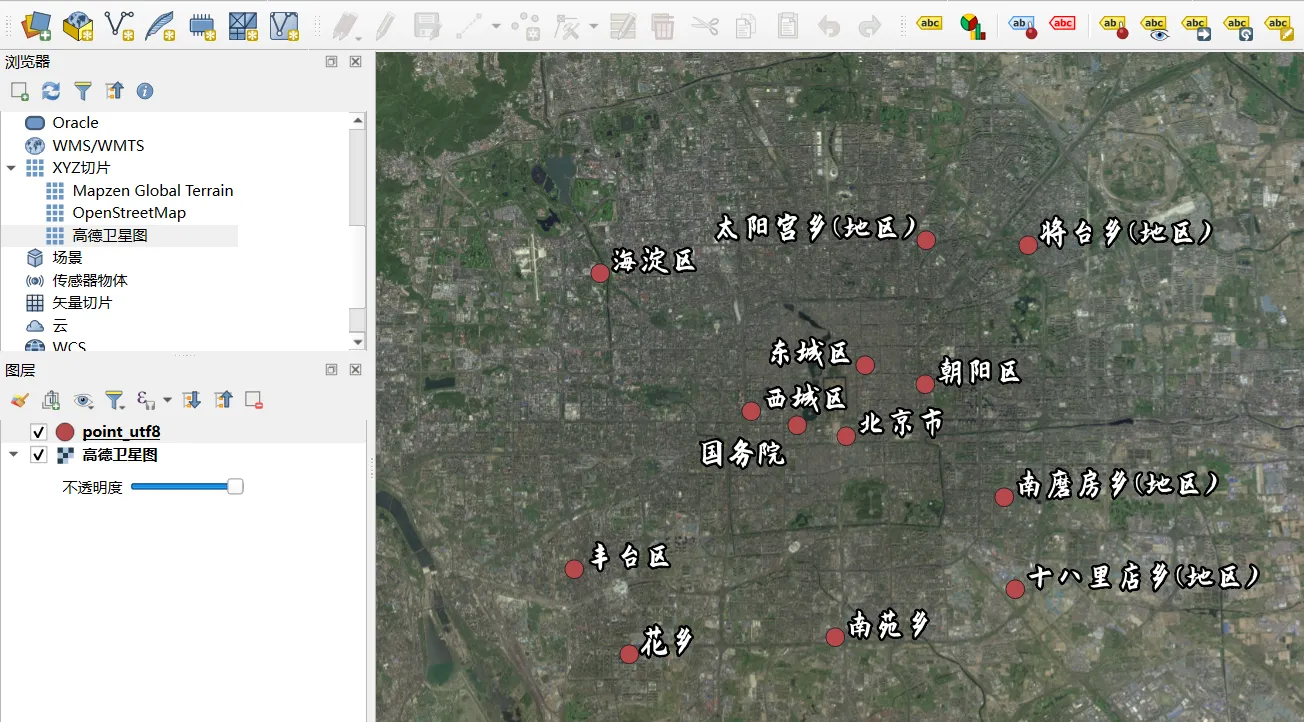Select the 传感器物体 browser entry

90,281
